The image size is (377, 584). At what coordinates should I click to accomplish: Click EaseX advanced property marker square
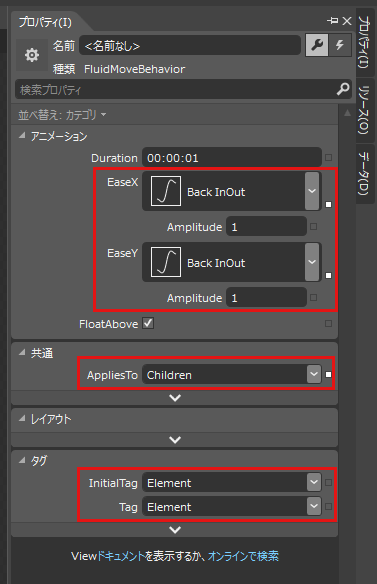(328, 204)
